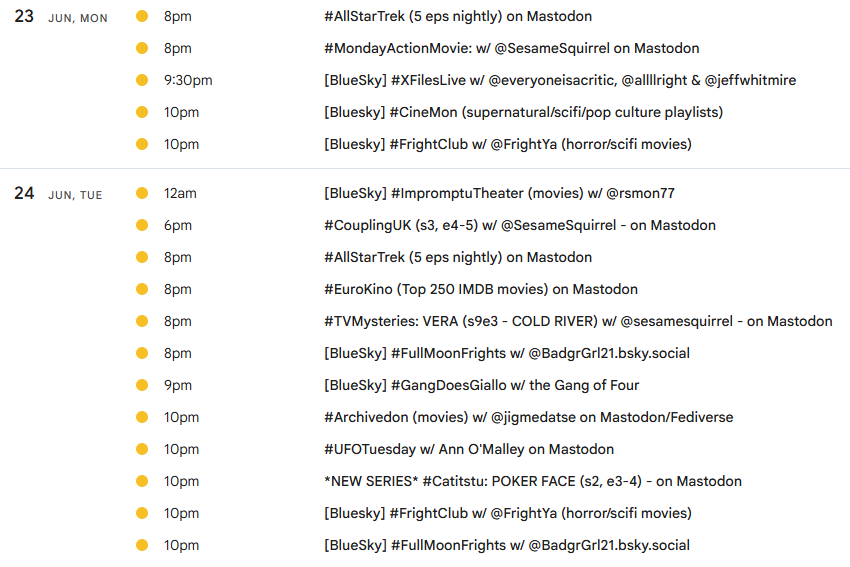This screenshot has height=567, width=850.
Task: Open Monday's 10pm #FrightClub horror/scifi event
Action: pos(508,144)
